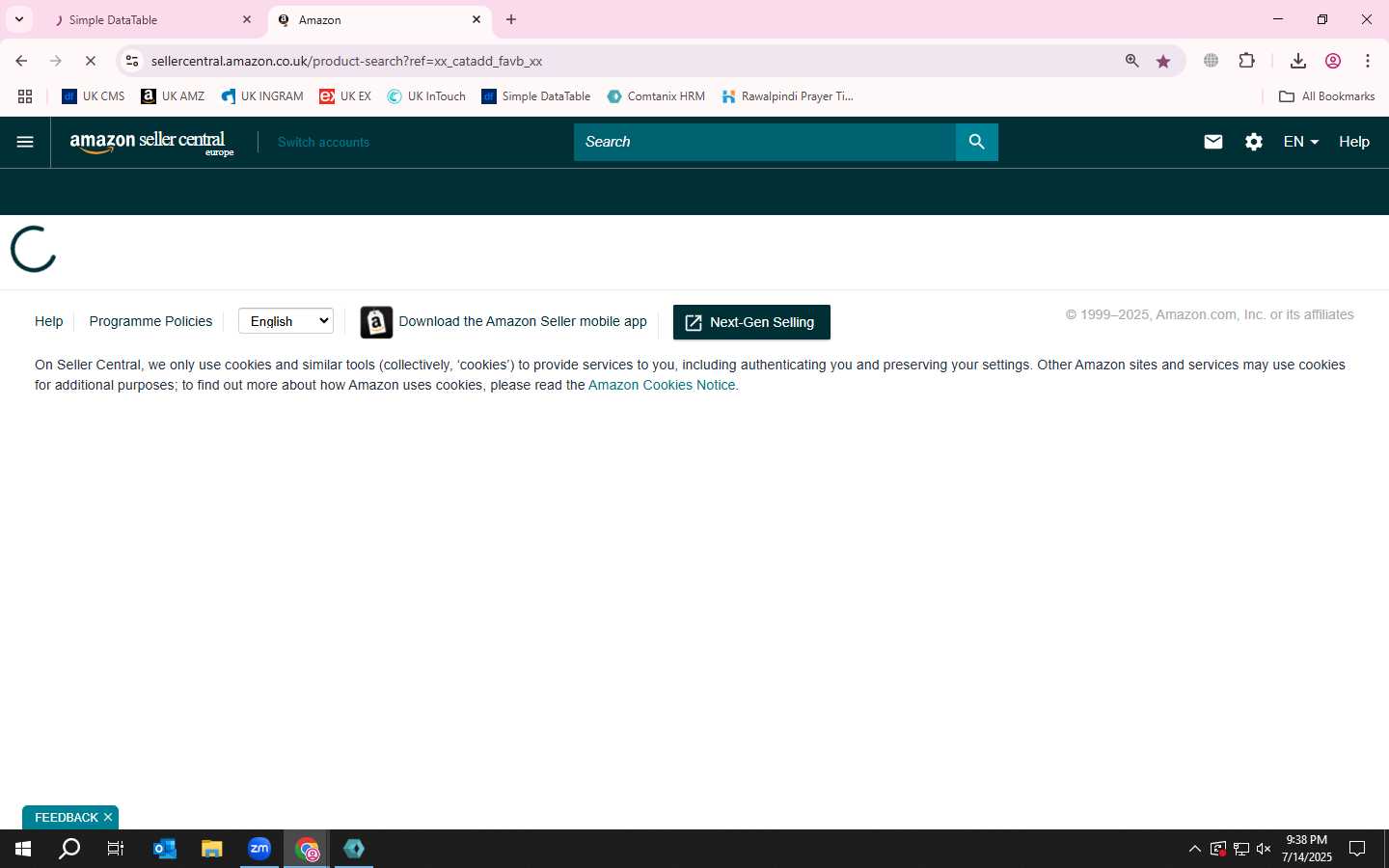Image resolution: width=1389 pixels, height=868 pixels.
Task: Go back to the previous page
Action: pos(21,61)
